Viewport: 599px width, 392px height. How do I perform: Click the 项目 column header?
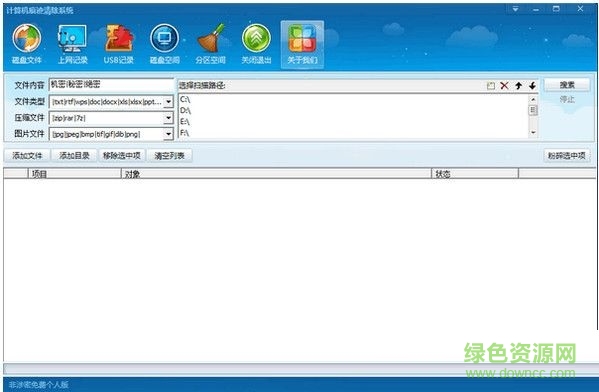tap(74, 174)
